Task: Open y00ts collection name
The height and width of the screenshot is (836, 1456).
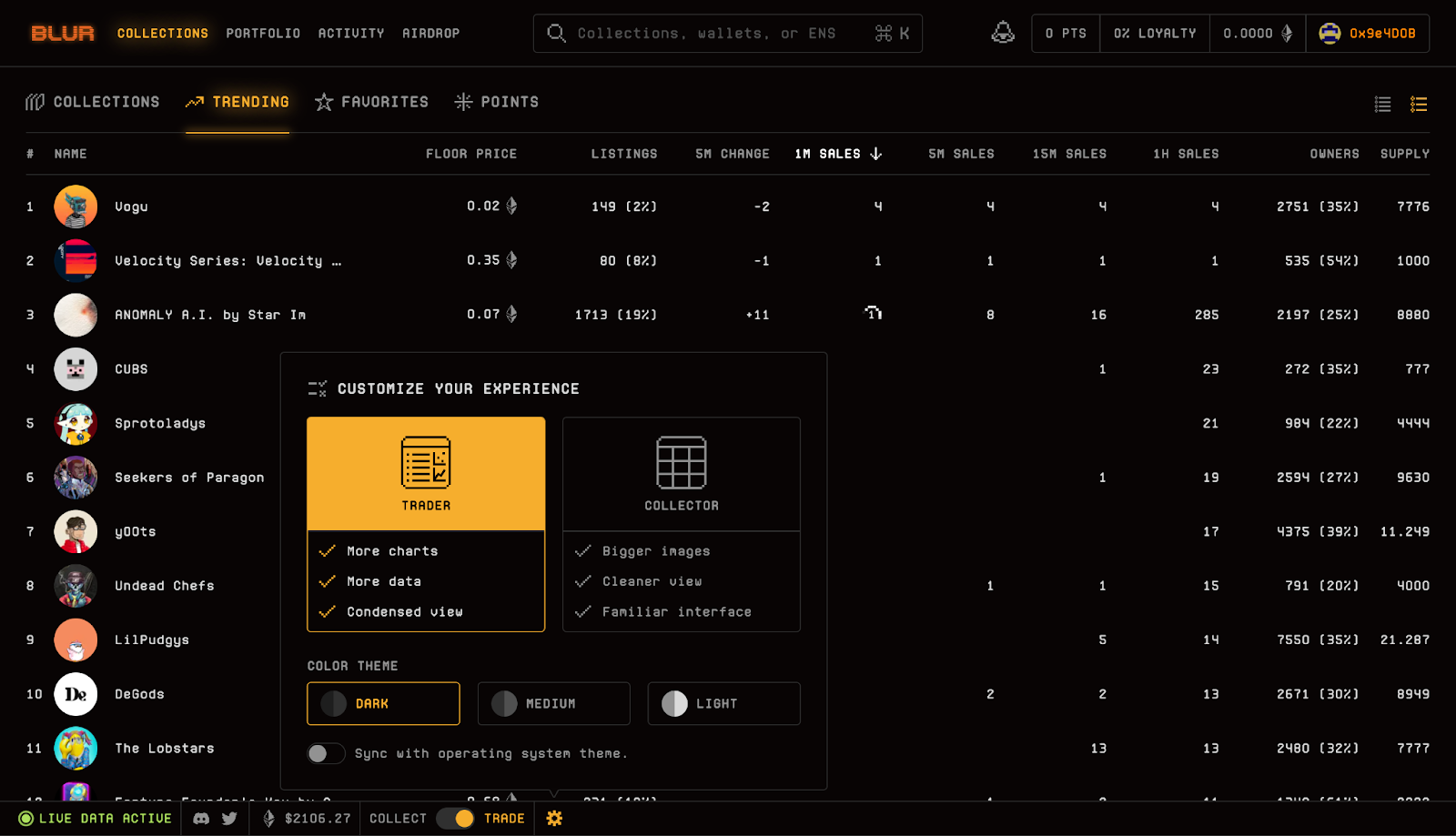Action: coord(136,531)
